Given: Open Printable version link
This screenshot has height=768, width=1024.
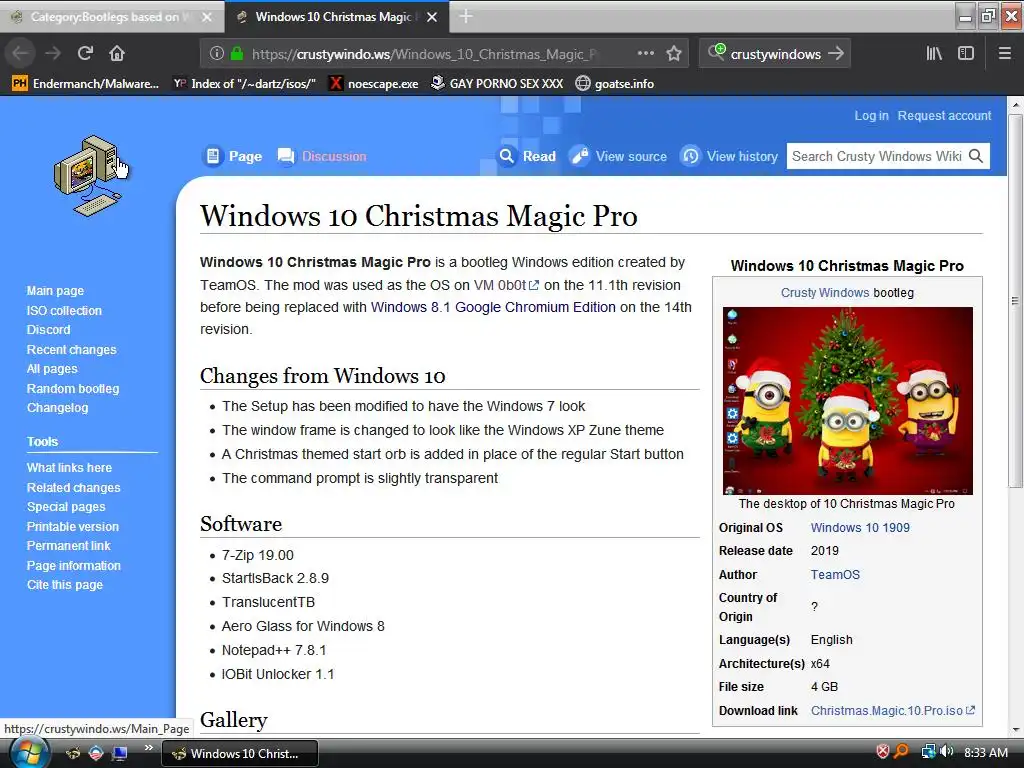Looking at the screenshot, I should coord(72,526).
